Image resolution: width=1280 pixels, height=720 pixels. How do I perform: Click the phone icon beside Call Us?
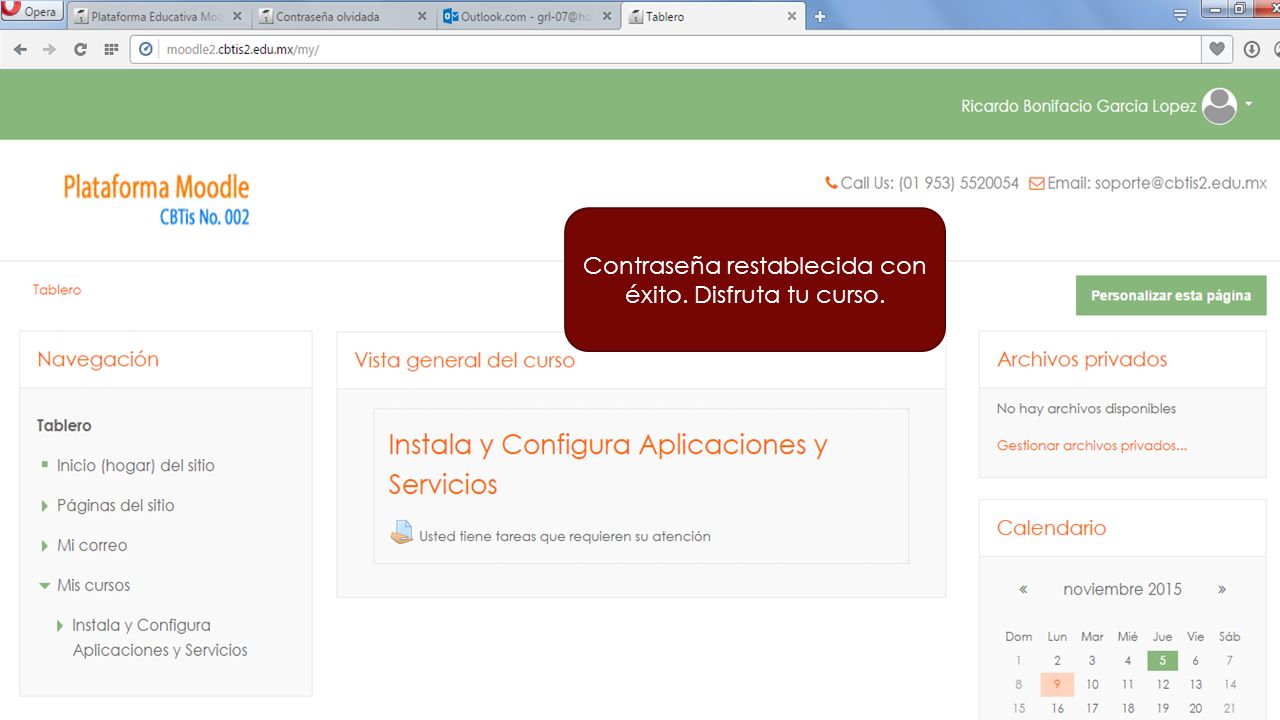(x=831, y=183)
